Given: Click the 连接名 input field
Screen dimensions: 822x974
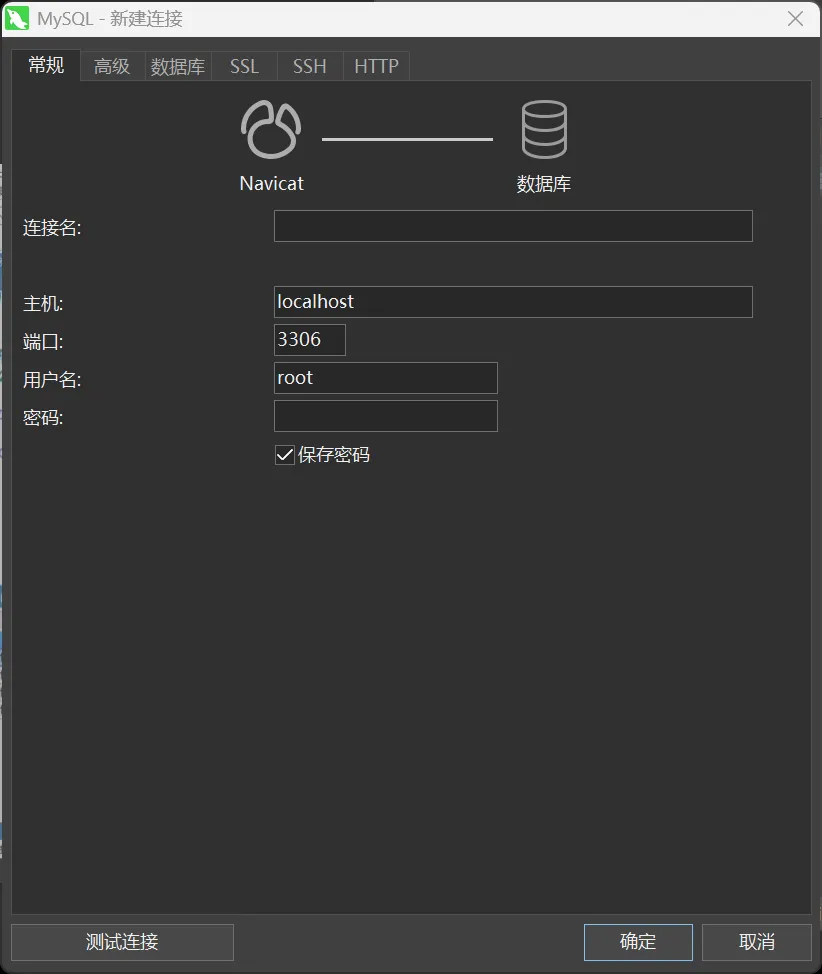Looking at the screenshot, I should coord(513,226).
